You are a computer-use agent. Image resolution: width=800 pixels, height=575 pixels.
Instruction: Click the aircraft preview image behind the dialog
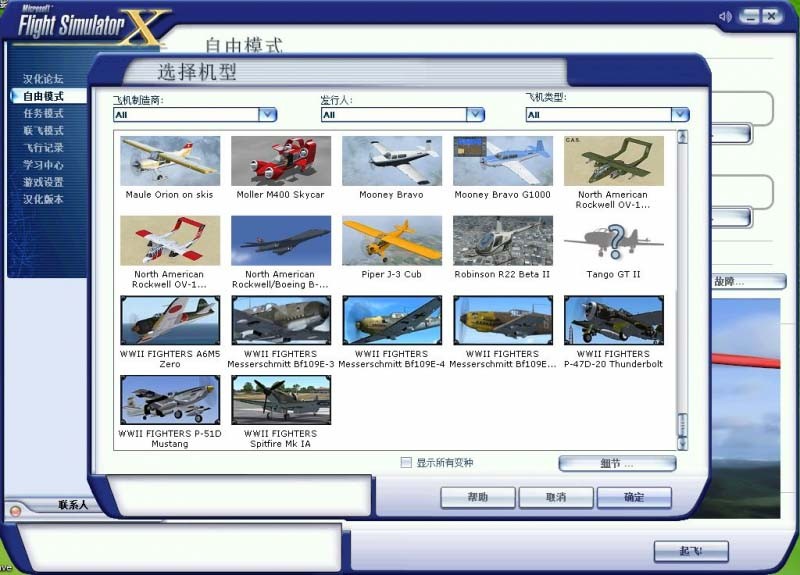click(x=745, y=408)
